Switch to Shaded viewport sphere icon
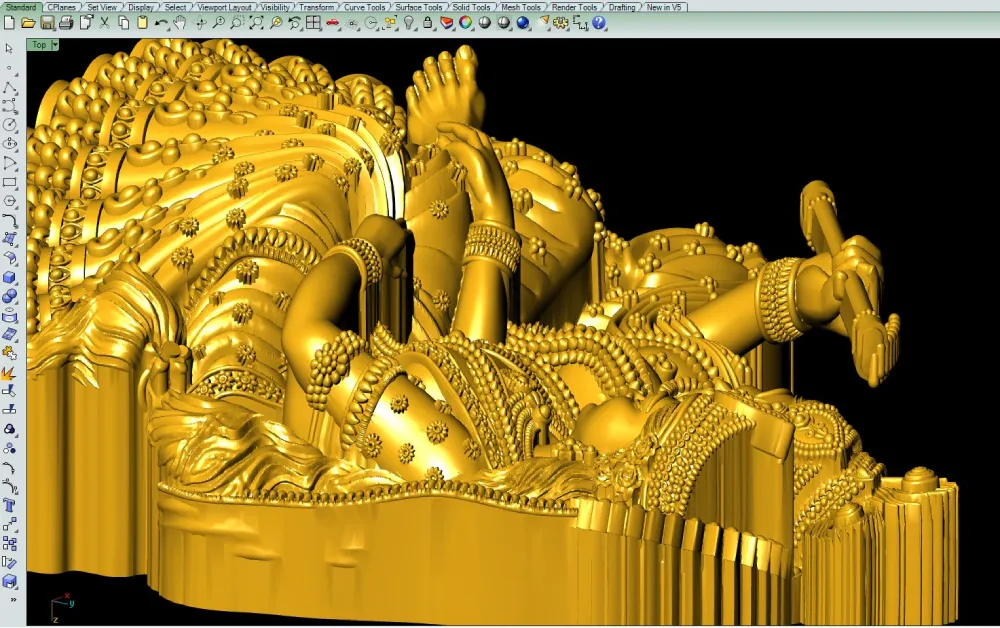Screen dimensions: 1000x628 [x=485, y=23]
